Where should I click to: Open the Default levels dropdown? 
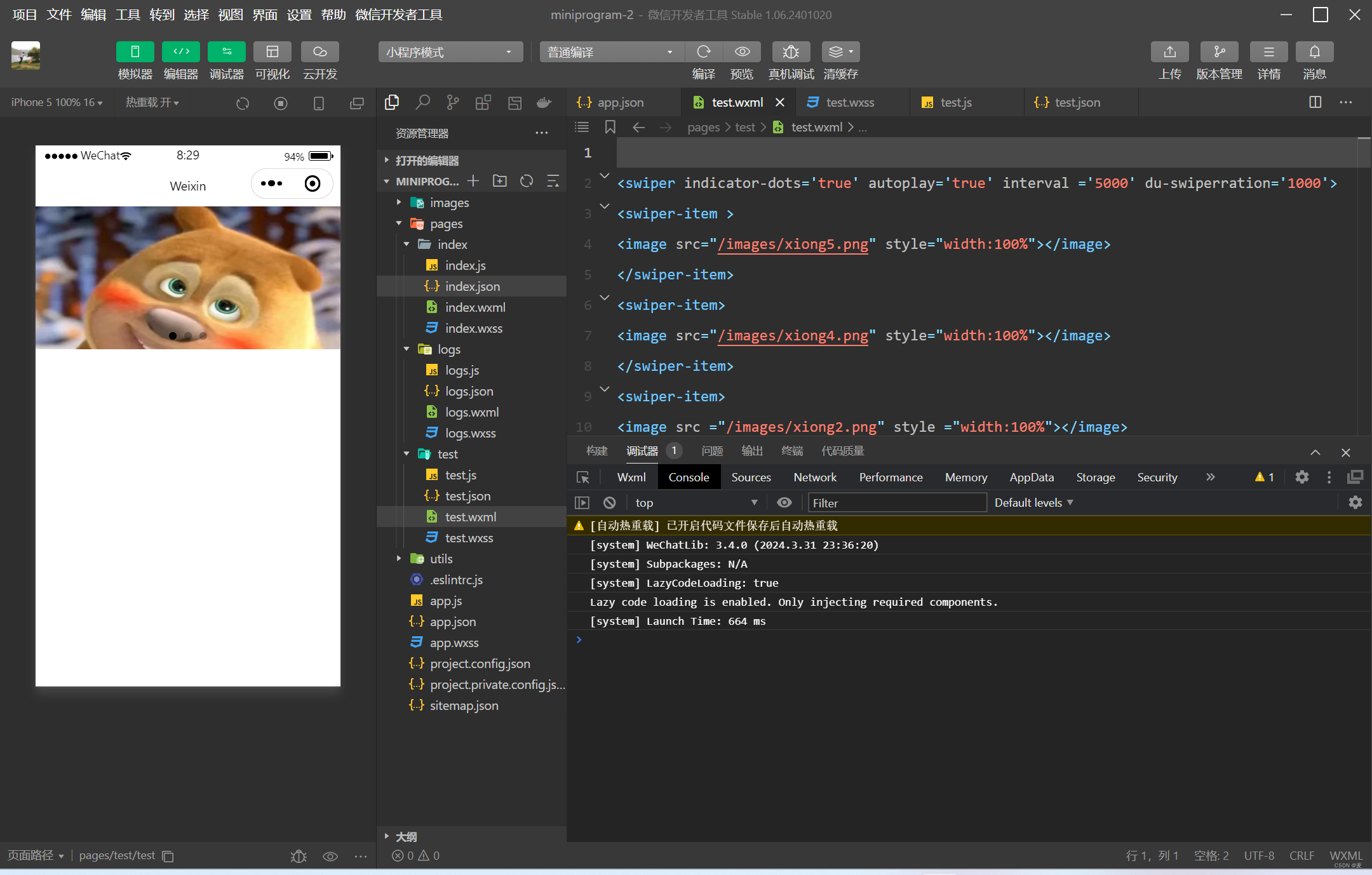pyautogui.click(x=1034, y=502)
